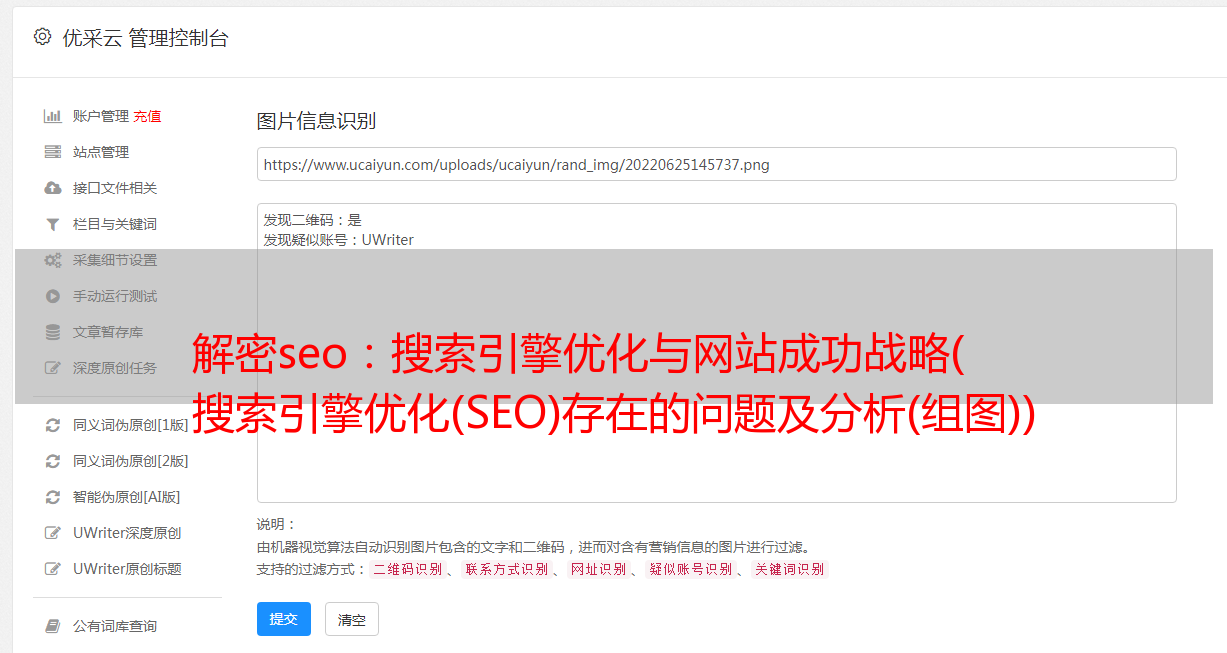Viewport: 1227px width, 653px height.
Task: Click the 联系方式识别 tag
Action: (506, 569)
